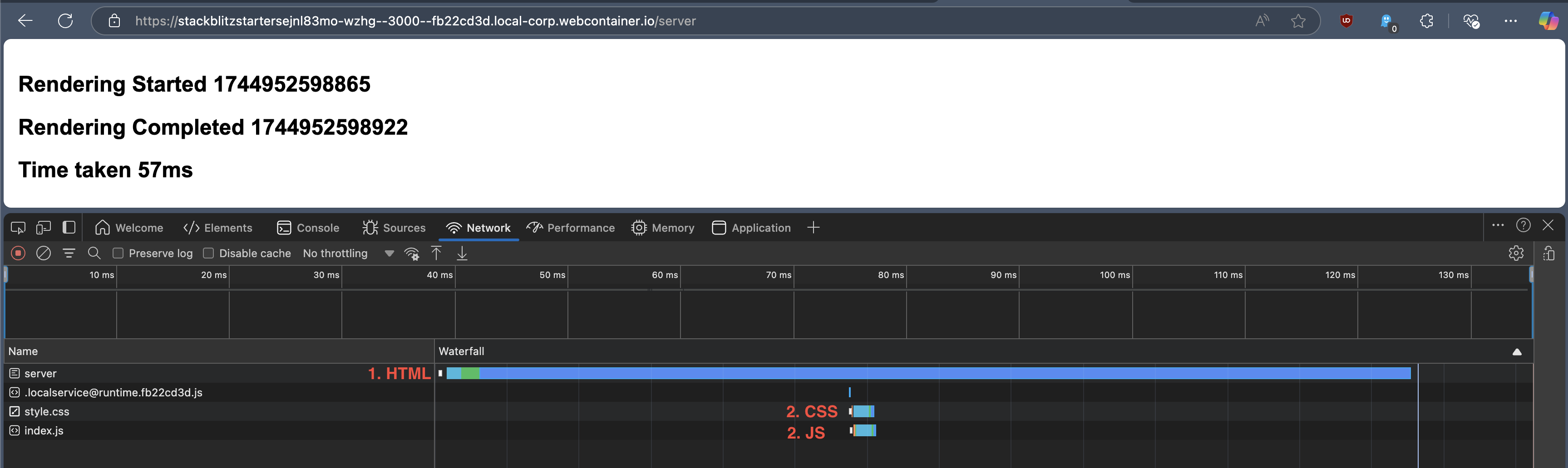1568x468 pixels.
Task: Toggle the network filter bar
Action: (x=69, y=253)
